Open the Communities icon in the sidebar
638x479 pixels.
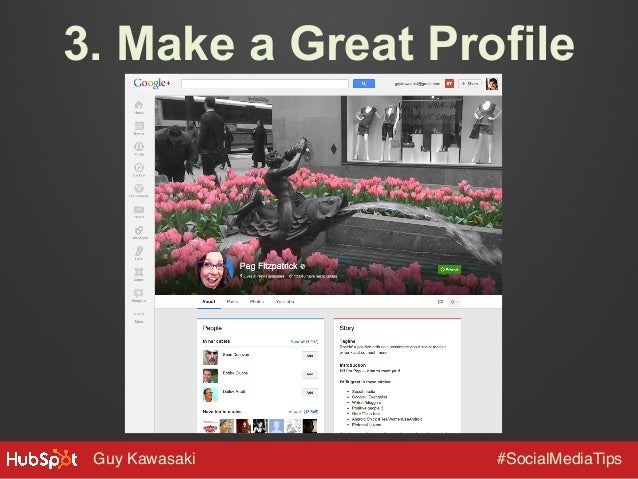coord(139,188)
